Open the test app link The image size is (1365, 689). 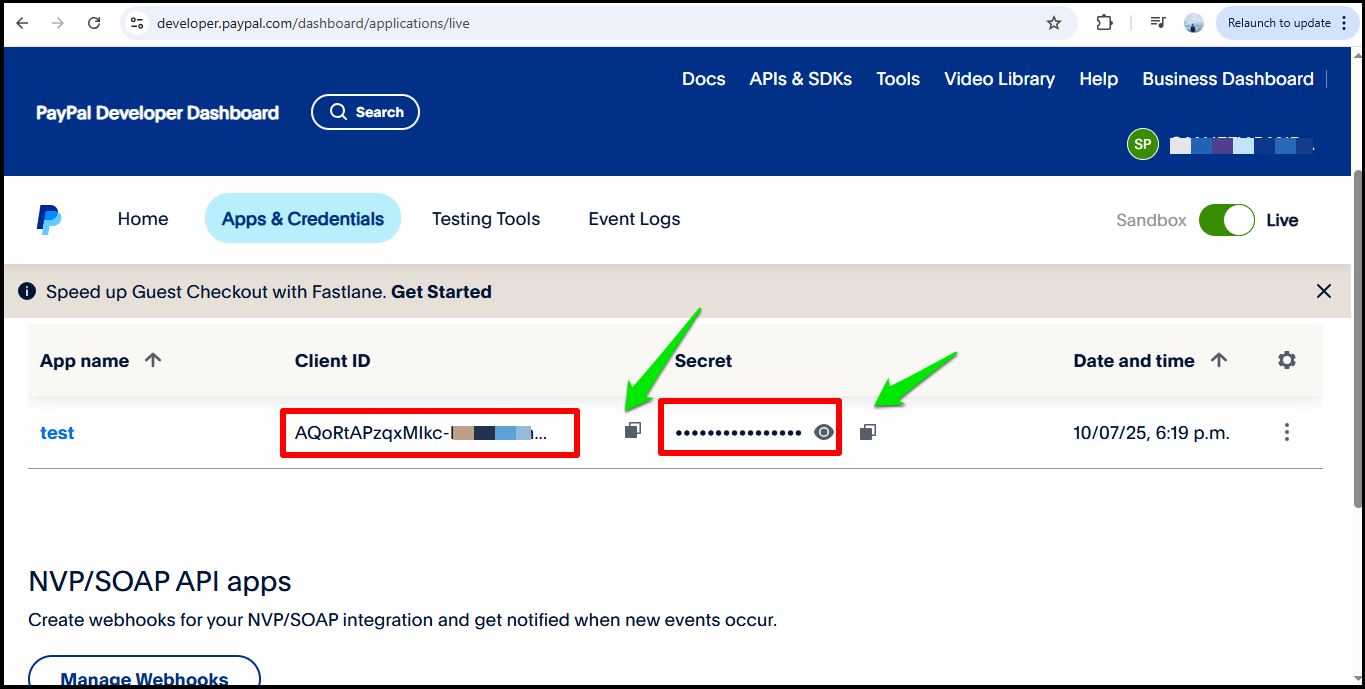(57, 433)
